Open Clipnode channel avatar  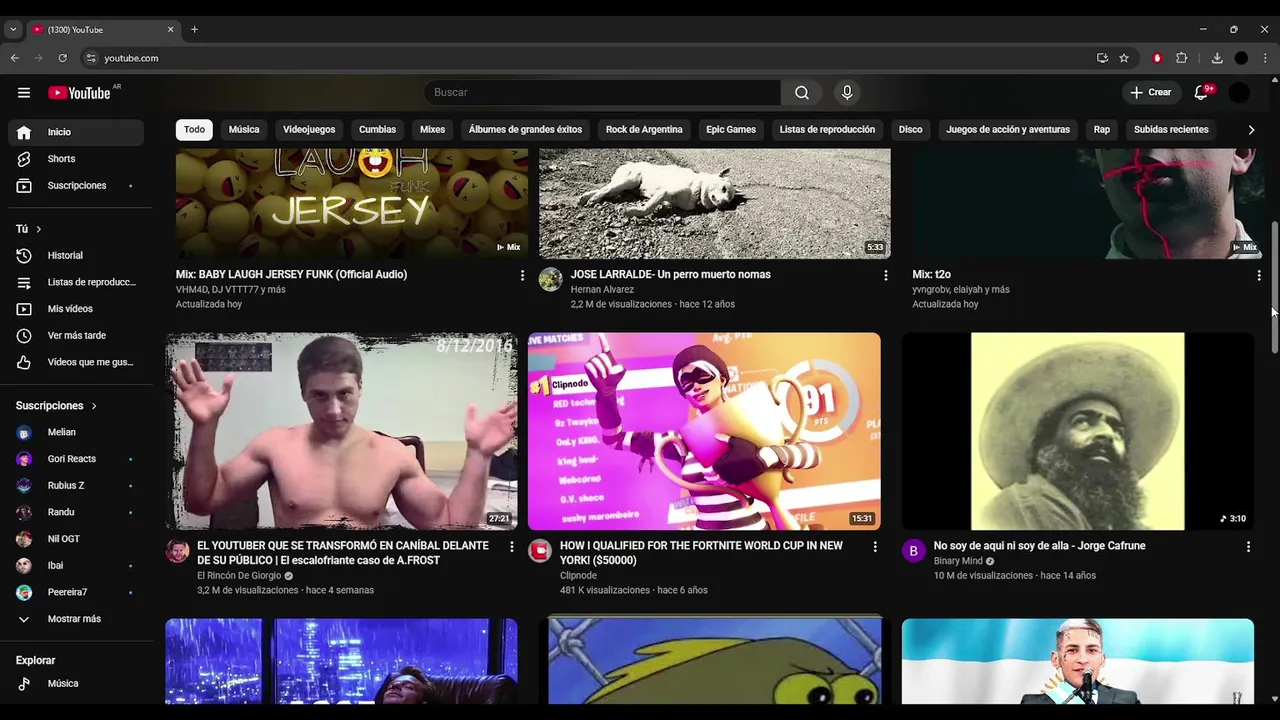click(x=540, y=551)
